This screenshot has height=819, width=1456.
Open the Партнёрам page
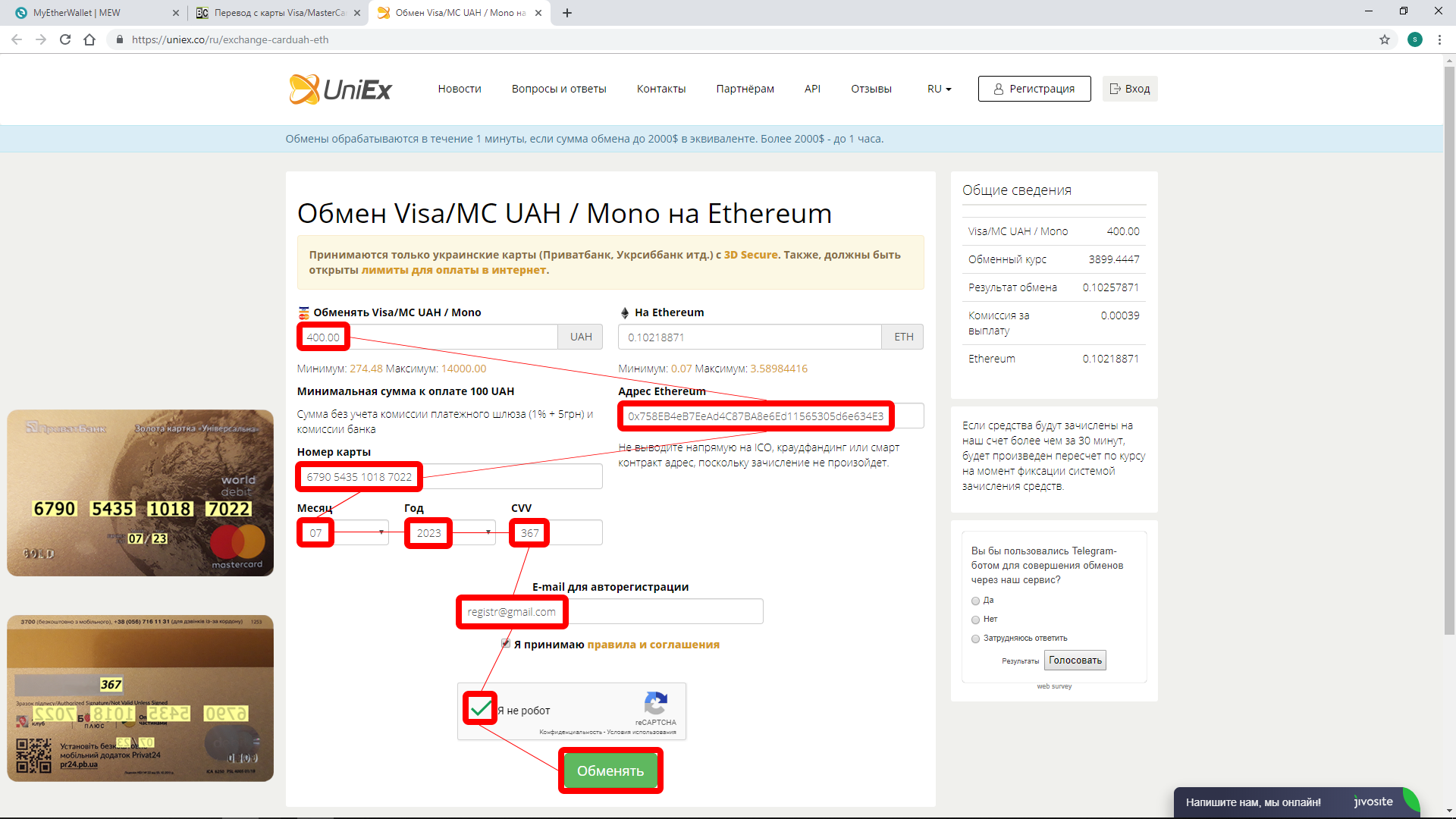745,89
